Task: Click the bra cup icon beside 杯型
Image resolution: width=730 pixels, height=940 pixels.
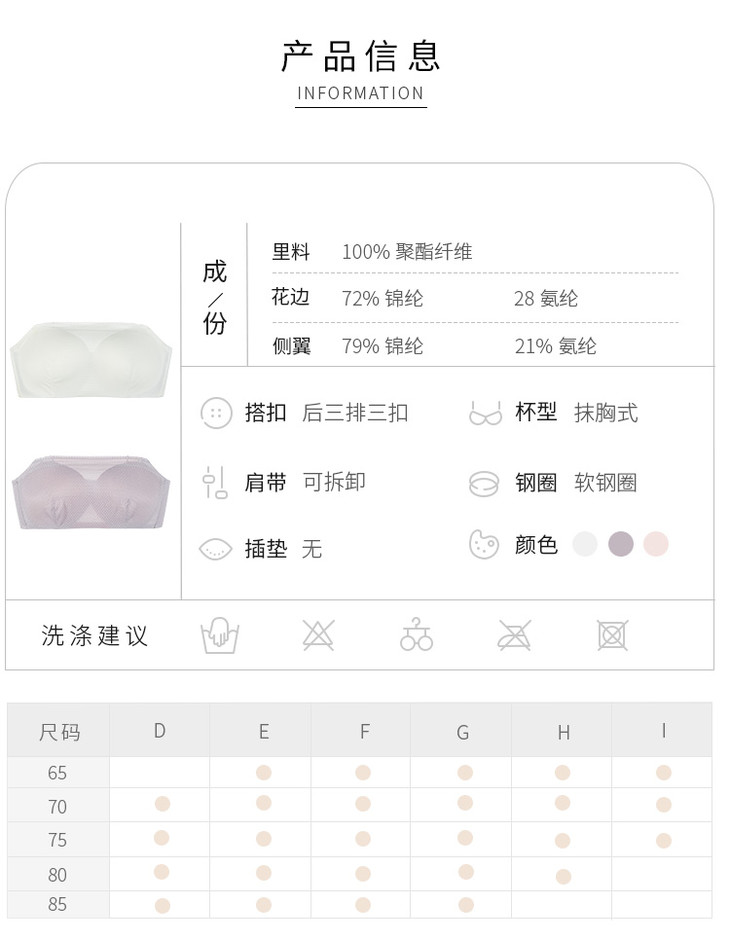Action: click(485, 413)
